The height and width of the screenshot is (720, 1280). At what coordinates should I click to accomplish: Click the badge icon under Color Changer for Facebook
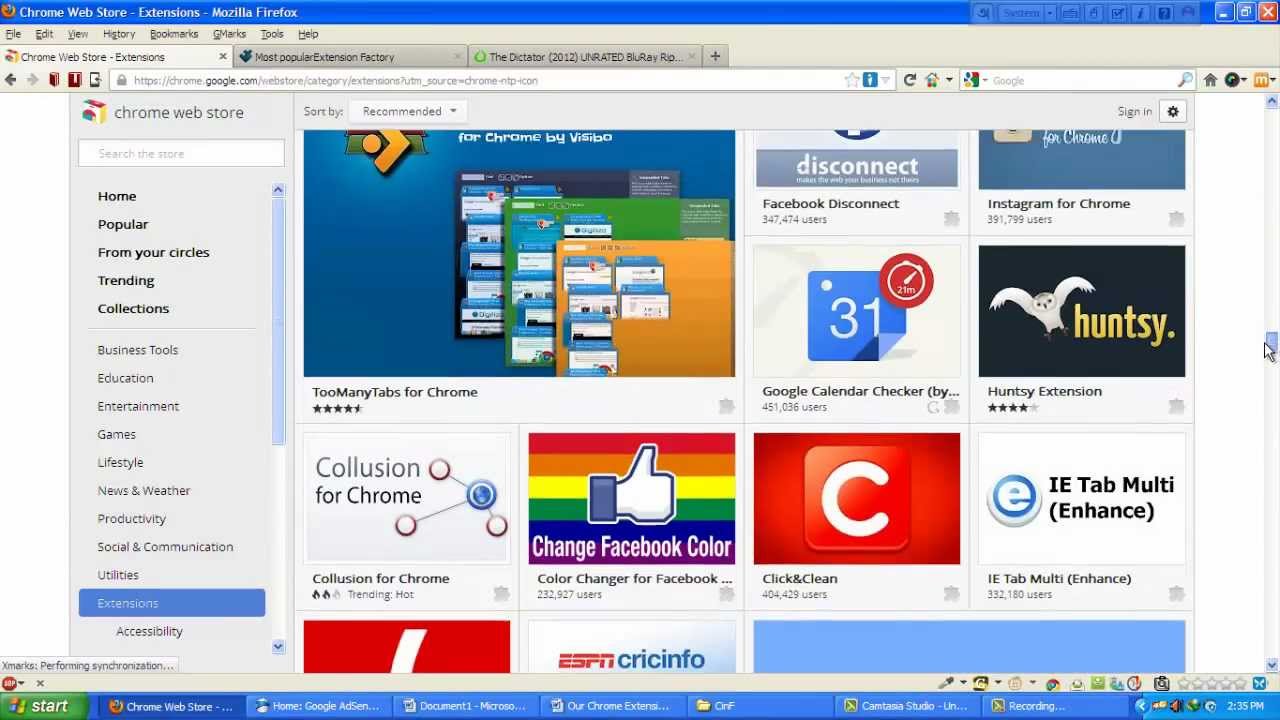coord(726,594)
